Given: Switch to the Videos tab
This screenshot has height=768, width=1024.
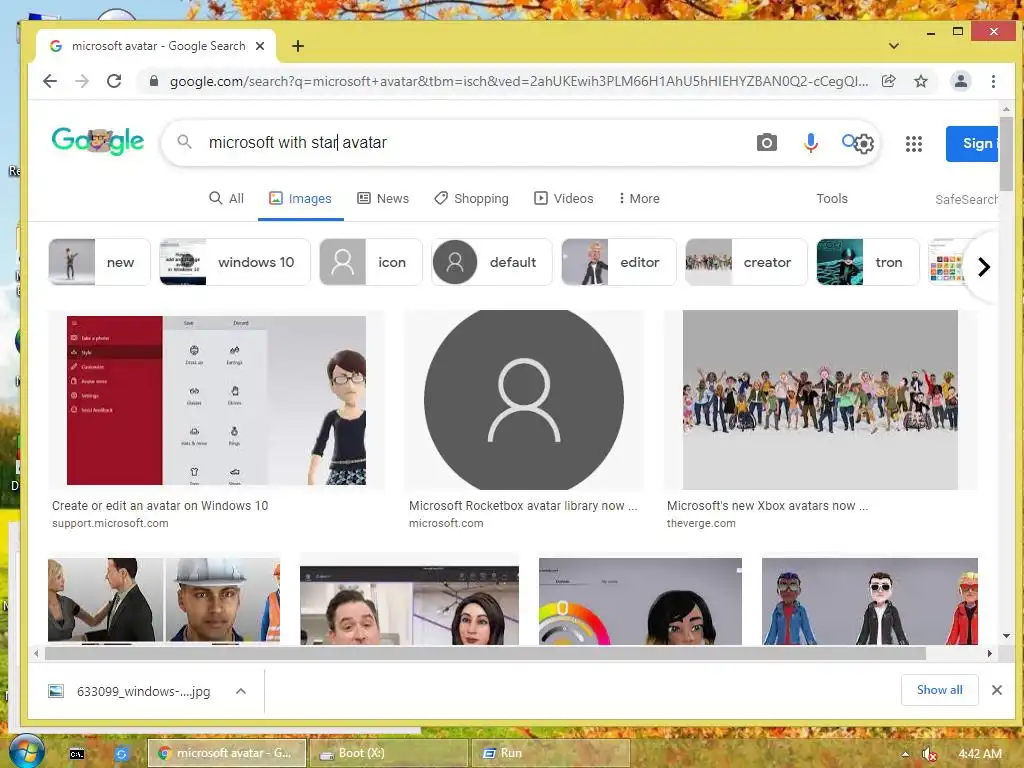Looking at the screenshot, I should coord(564,198).
